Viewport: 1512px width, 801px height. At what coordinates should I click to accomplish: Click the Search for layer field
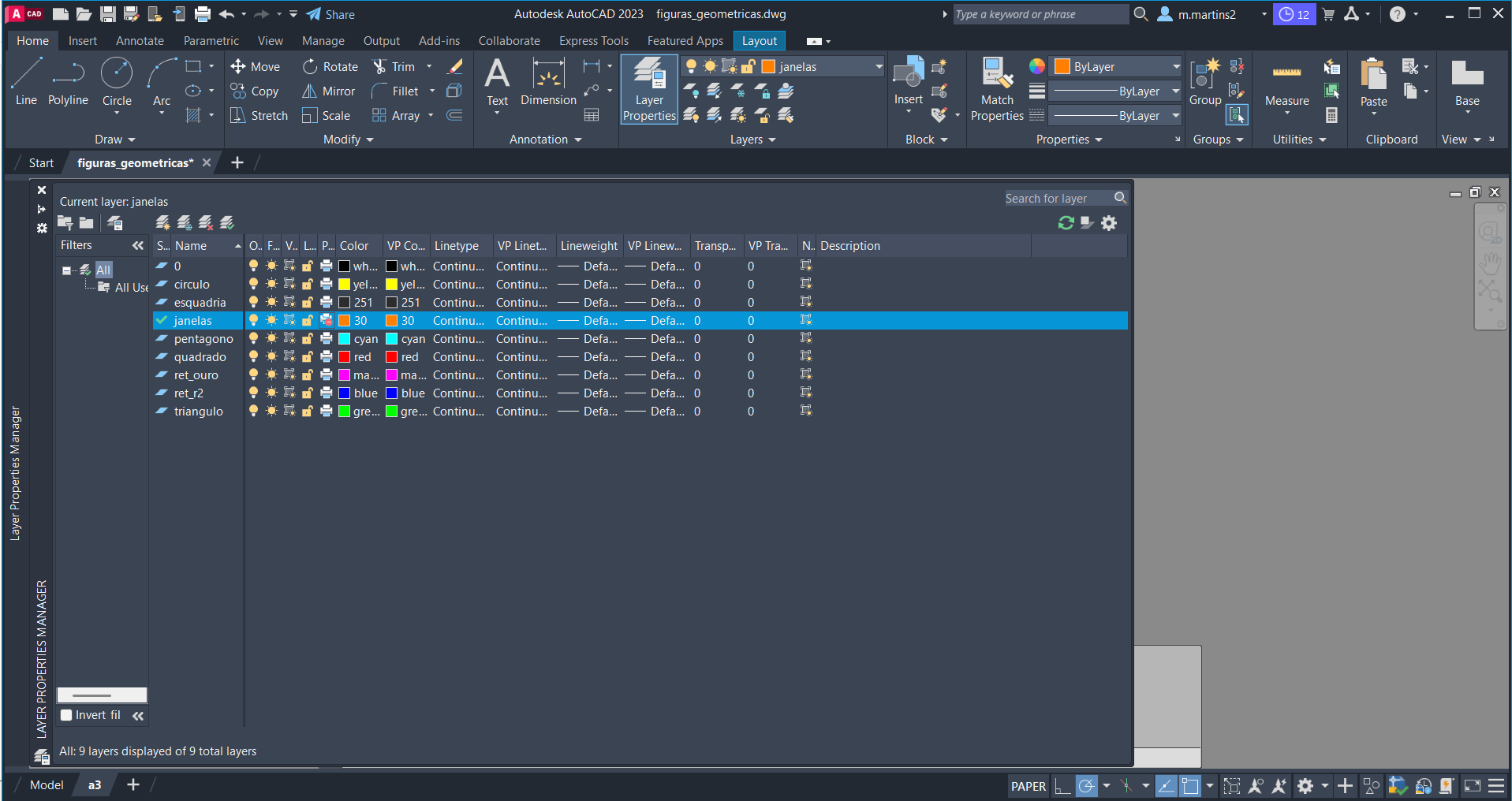(1058, 199)
